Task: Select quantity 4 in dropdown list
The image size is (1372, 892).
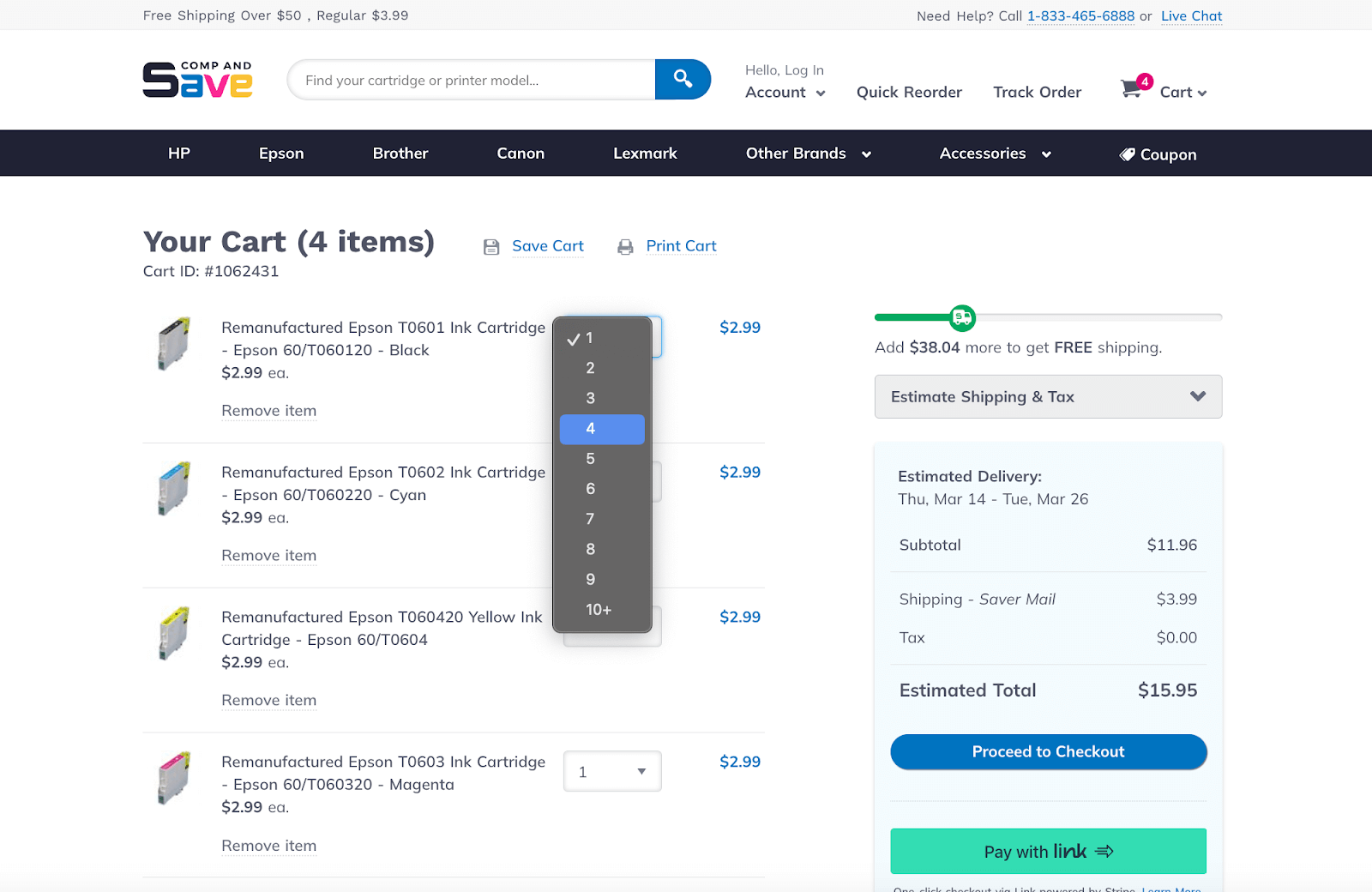Action: point(601,429)
